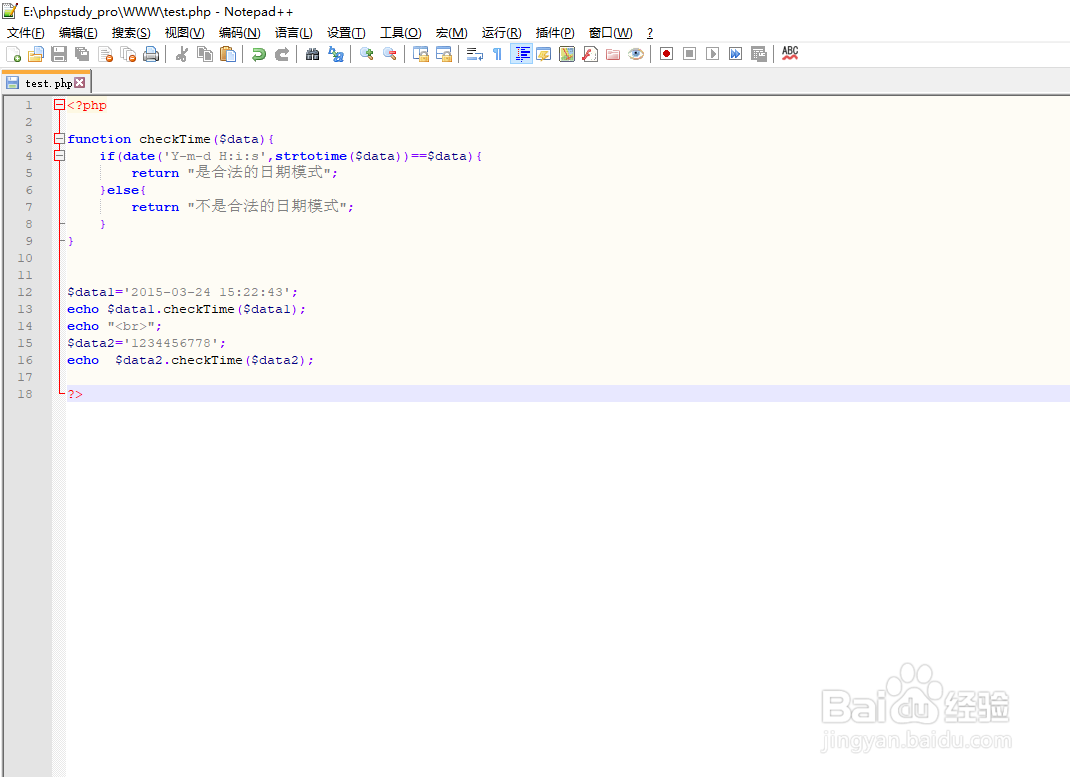The width and height of the screenshot is (1070, 777).
Task: Collapse the <?php block fold marker
Action: [x=59, y=105]
